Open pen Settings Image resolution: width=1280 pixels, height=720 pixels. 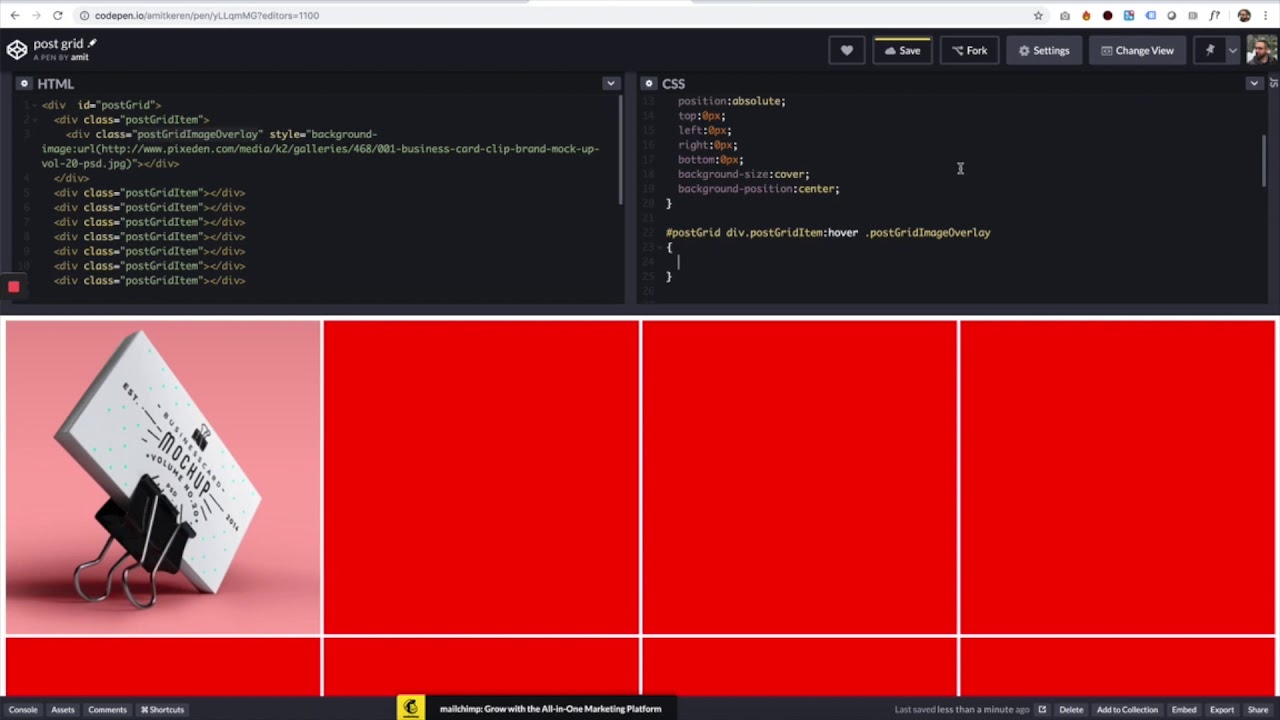pos(1044,50)
